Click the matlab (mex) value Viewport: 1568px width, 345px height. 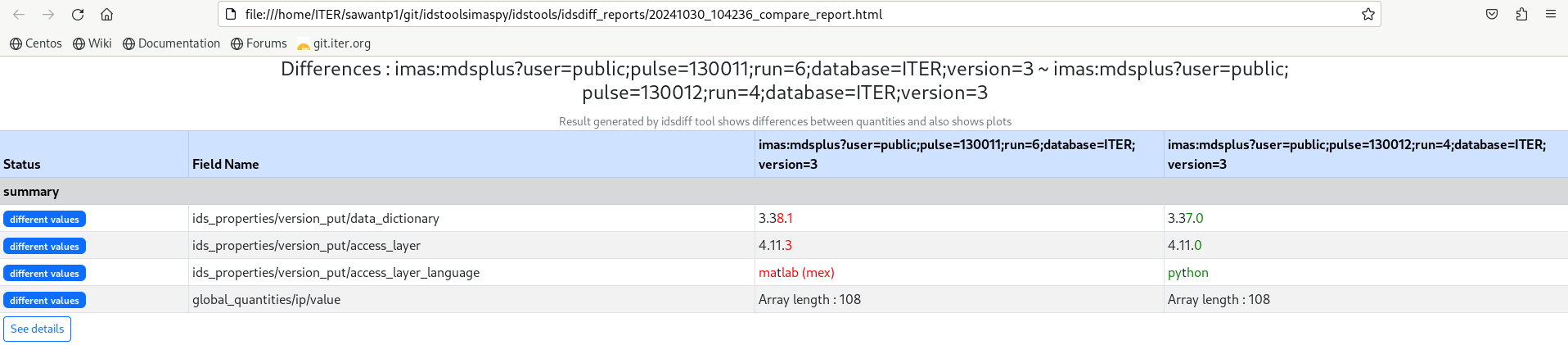796,272
